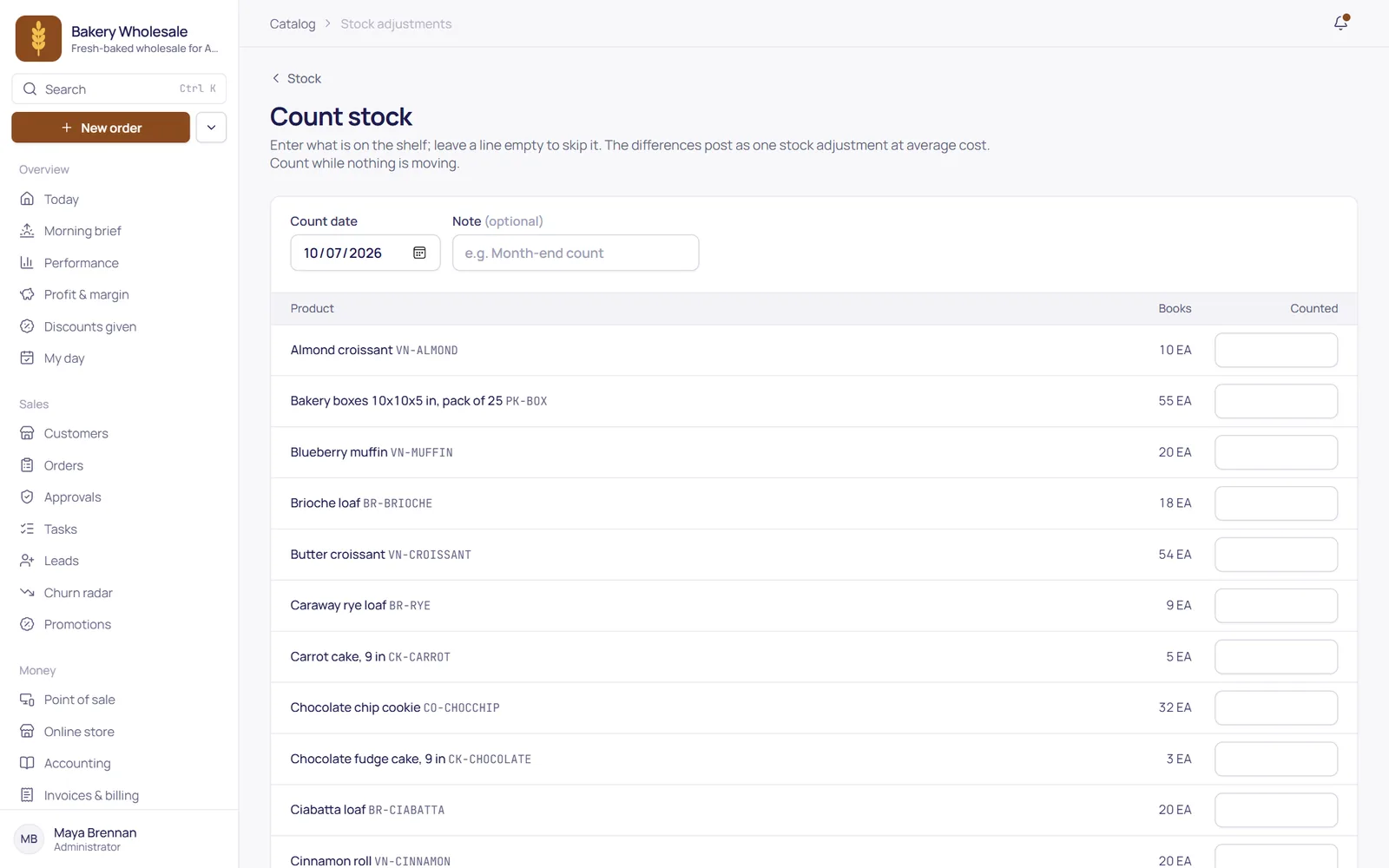Click the Customers store icon

(x=27, y=433)
